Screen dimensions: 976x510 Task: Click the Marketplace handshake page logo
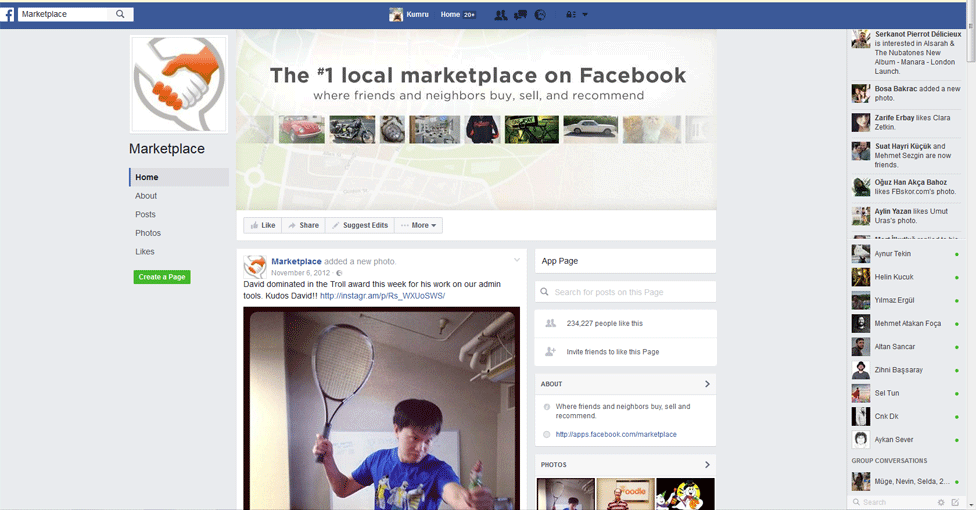coord(179,84)
